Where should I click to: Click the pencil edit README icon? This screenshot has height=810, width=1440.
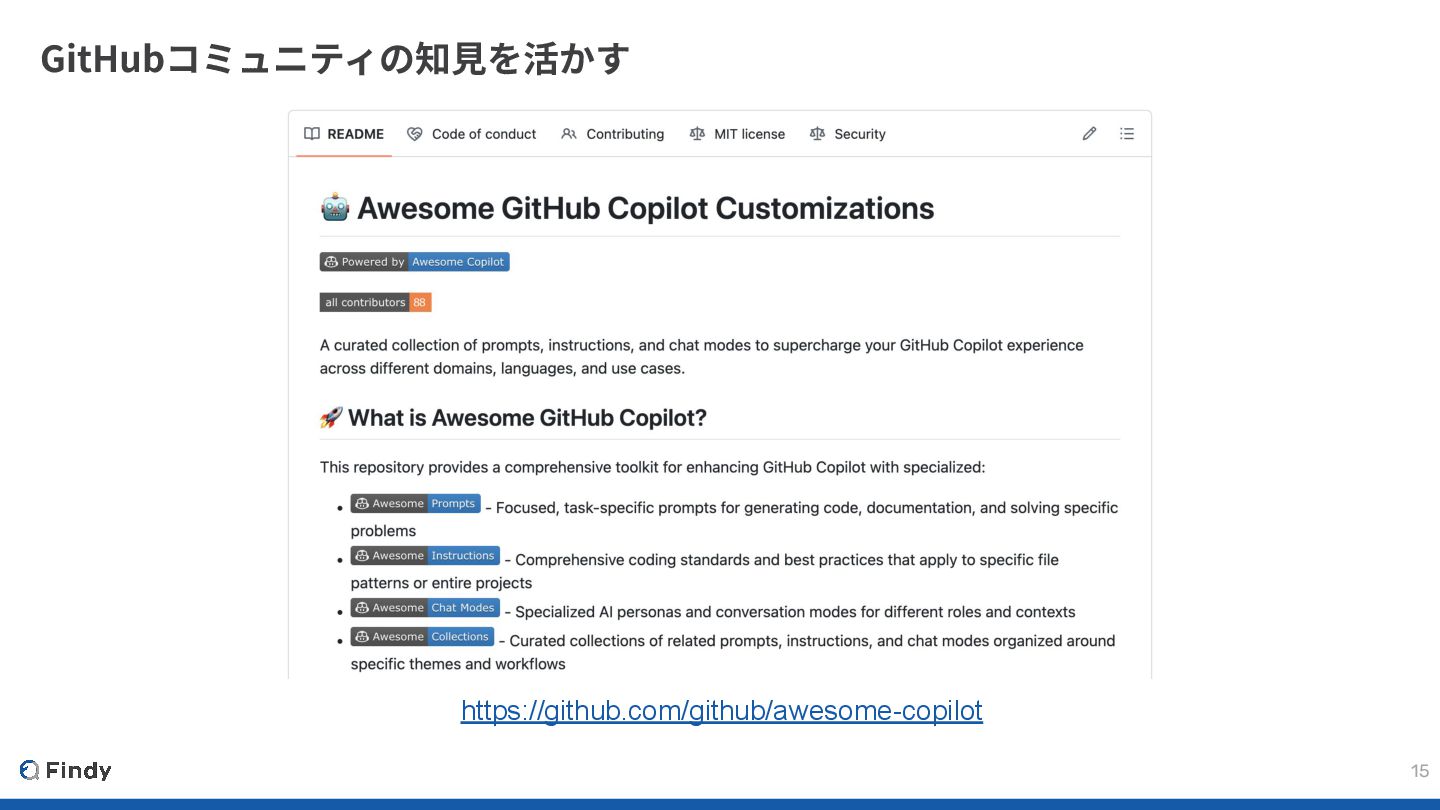click(1089, 134)
